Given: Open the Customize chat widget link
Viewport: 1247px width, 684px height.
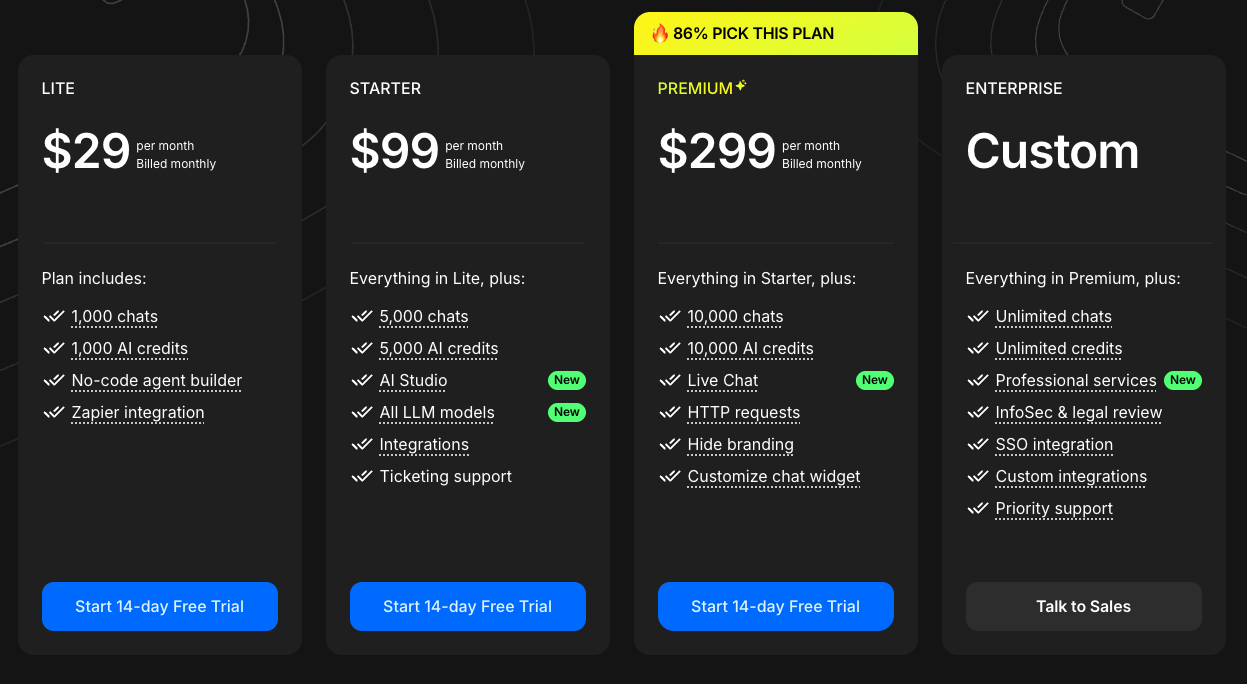Looking at the screenshot, I should 773,476.
